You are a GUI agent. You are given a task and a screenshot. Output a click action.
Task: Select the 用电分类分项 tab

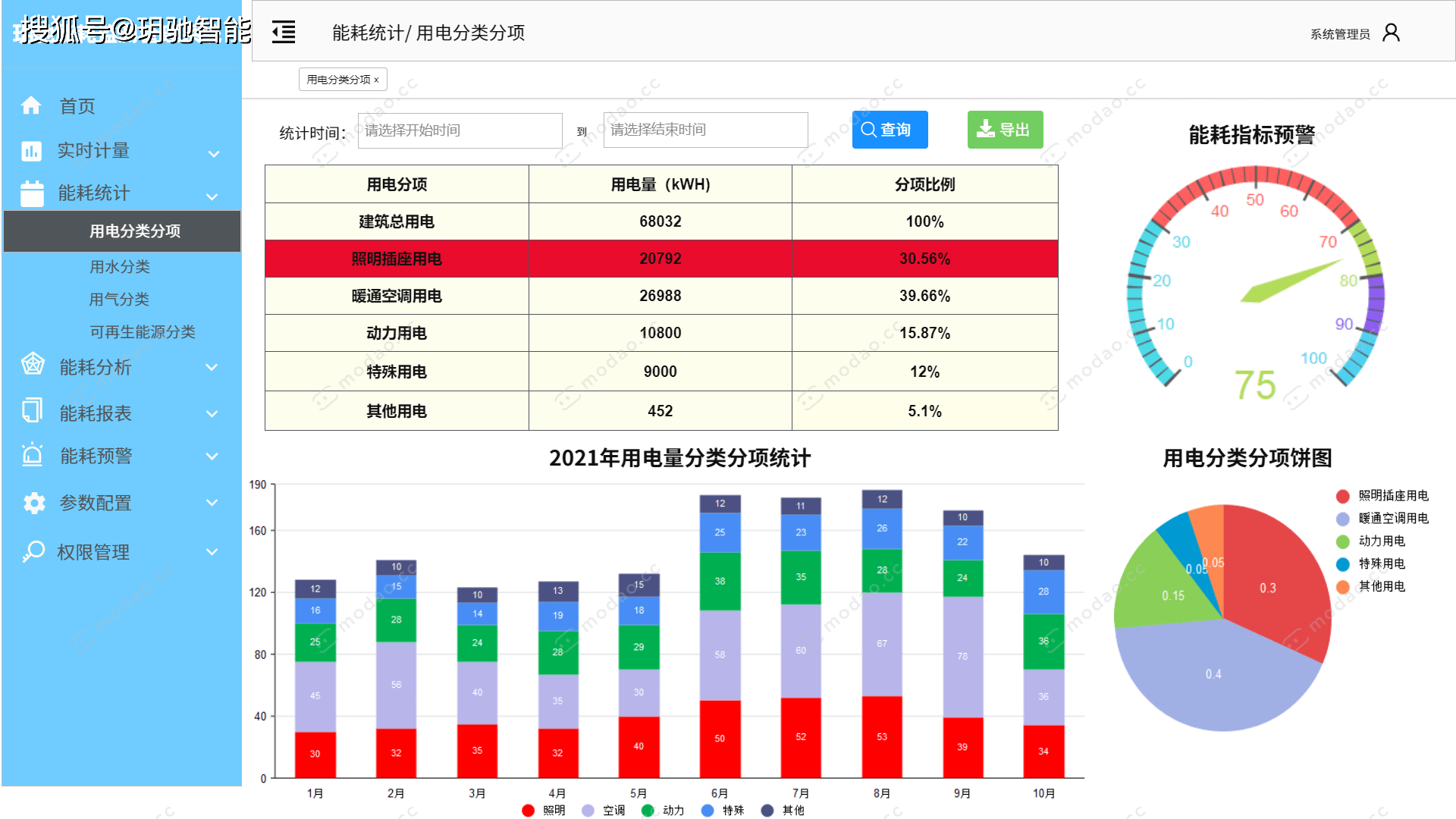tap(337, 79)
